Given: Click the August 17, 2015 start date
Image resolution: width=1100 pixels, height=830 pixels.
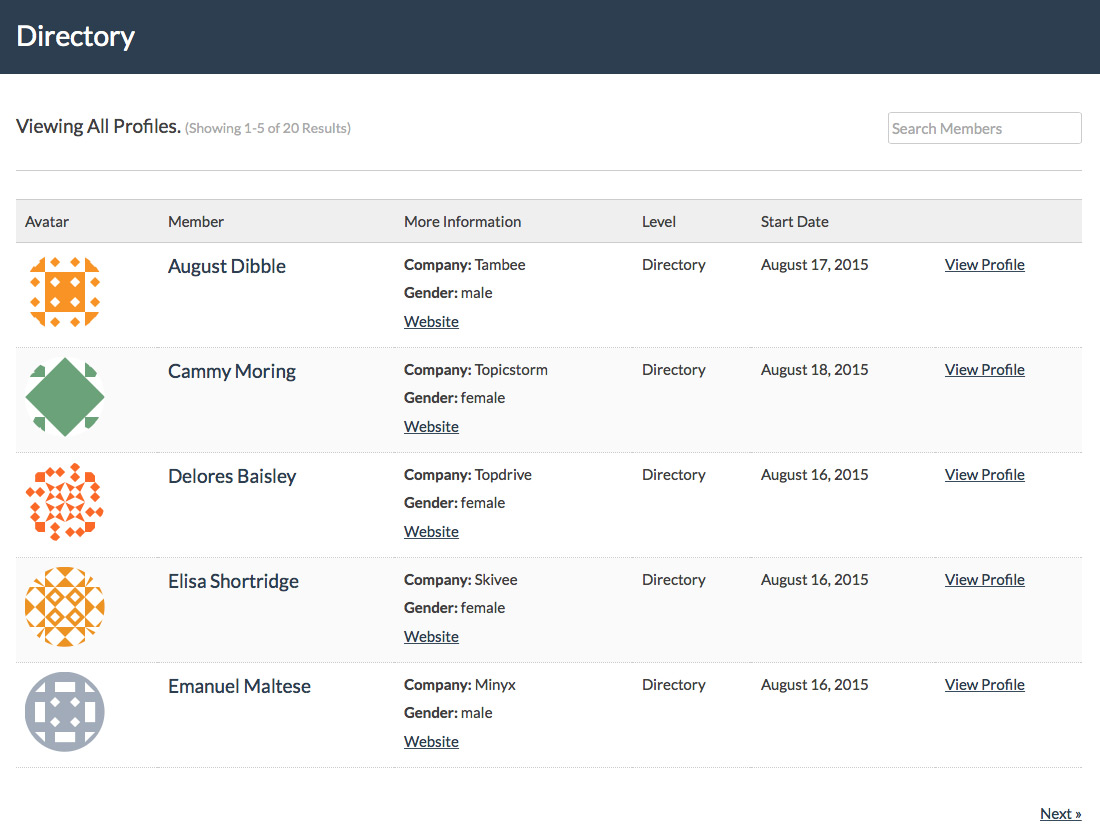Looking at the screenshot, I should pyautogui.click(x=814, y=265).
